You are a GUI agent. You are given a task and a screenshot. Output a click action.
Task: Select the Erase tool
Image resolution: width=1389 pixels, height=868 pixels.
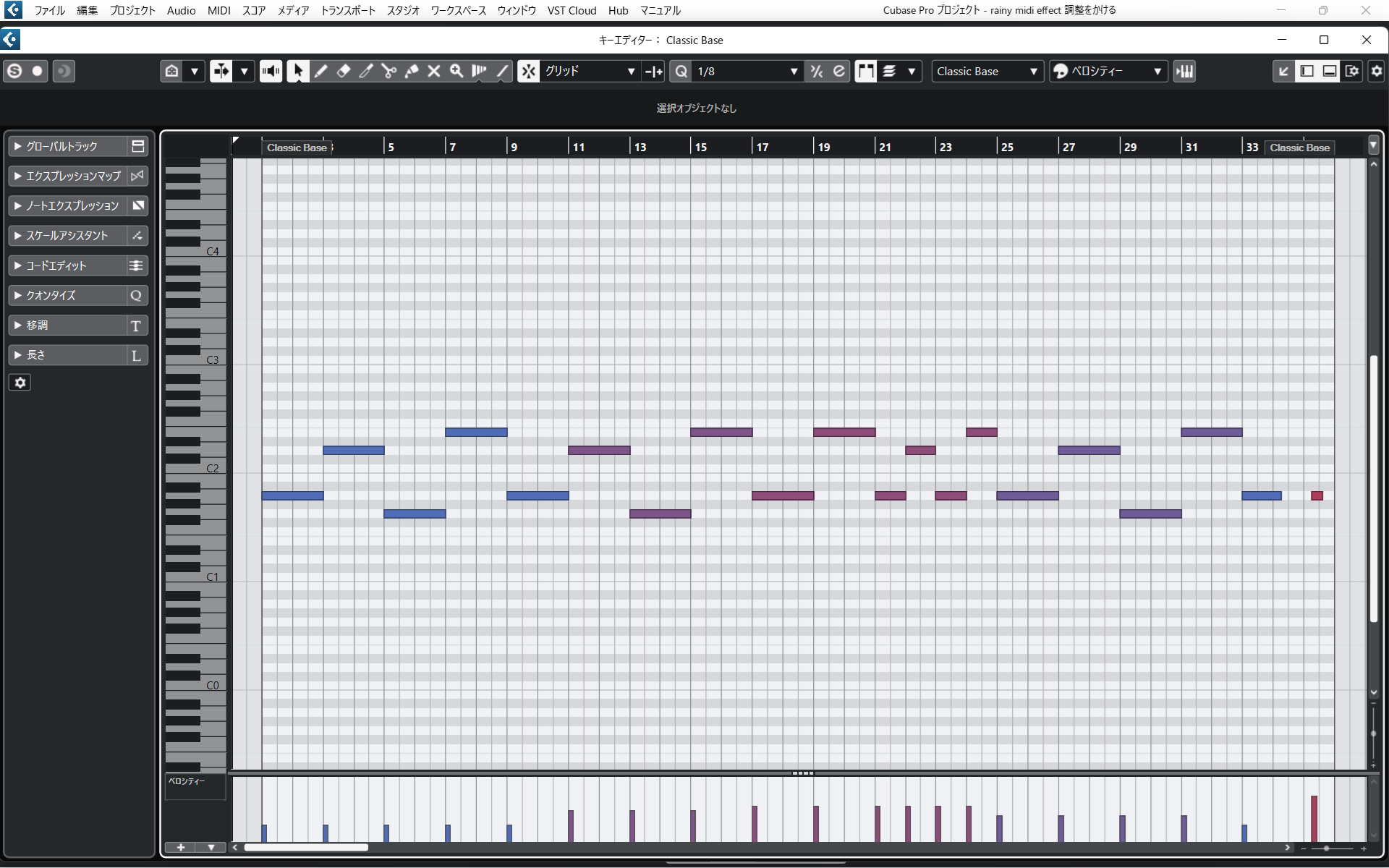tap(344, 71)
